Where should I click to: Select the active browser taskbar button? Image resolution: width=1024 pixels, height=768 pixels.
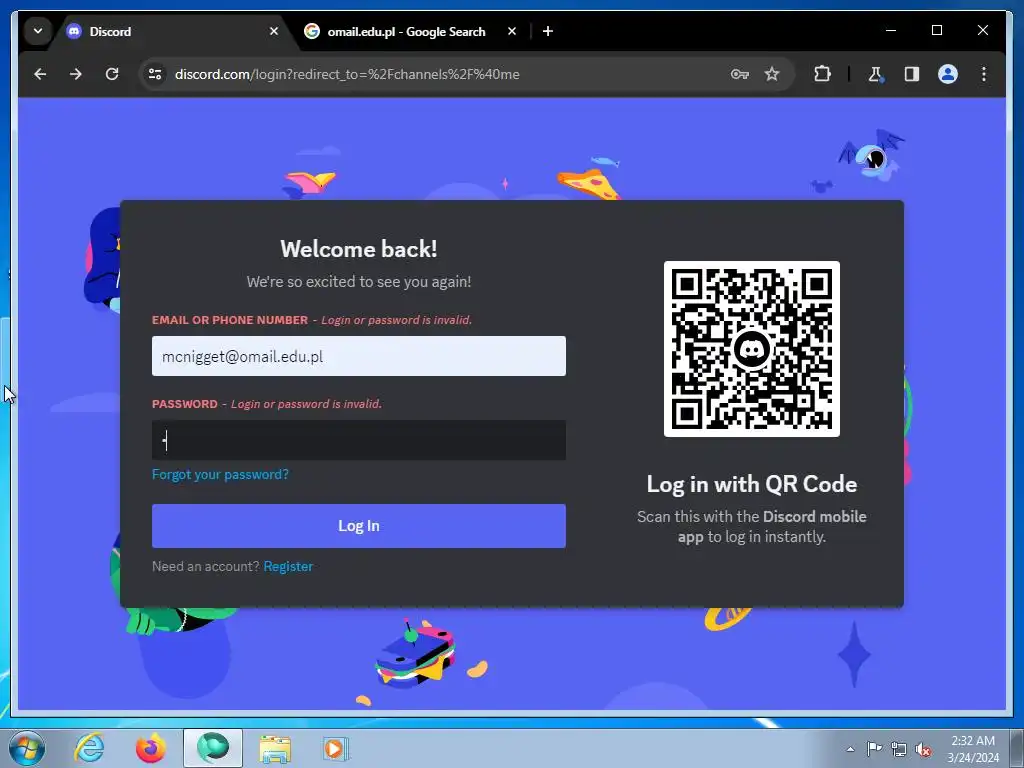(213, 748)
